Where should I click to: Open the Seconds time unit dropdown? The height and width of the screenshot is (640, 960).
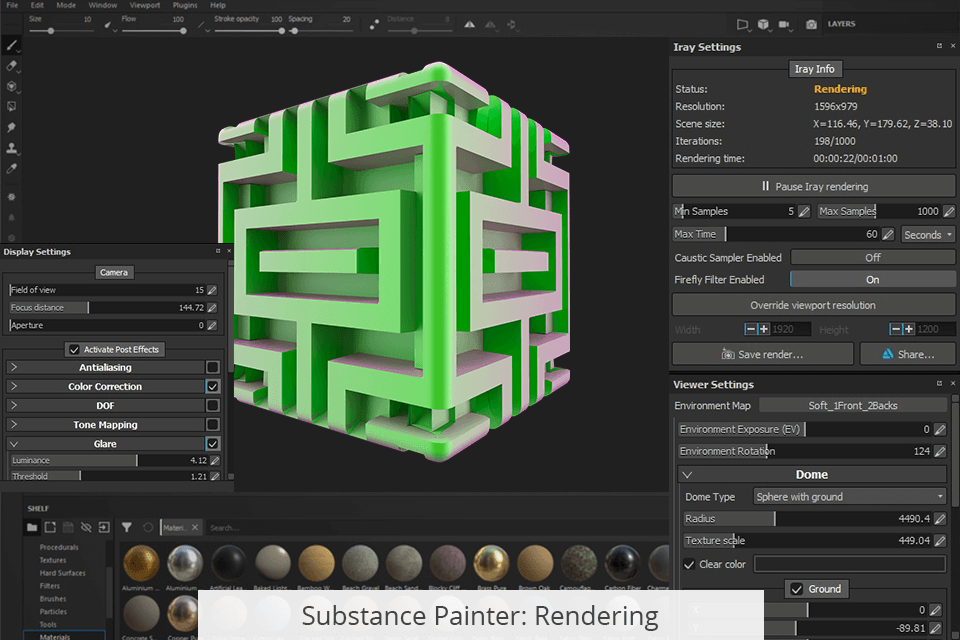928,235
